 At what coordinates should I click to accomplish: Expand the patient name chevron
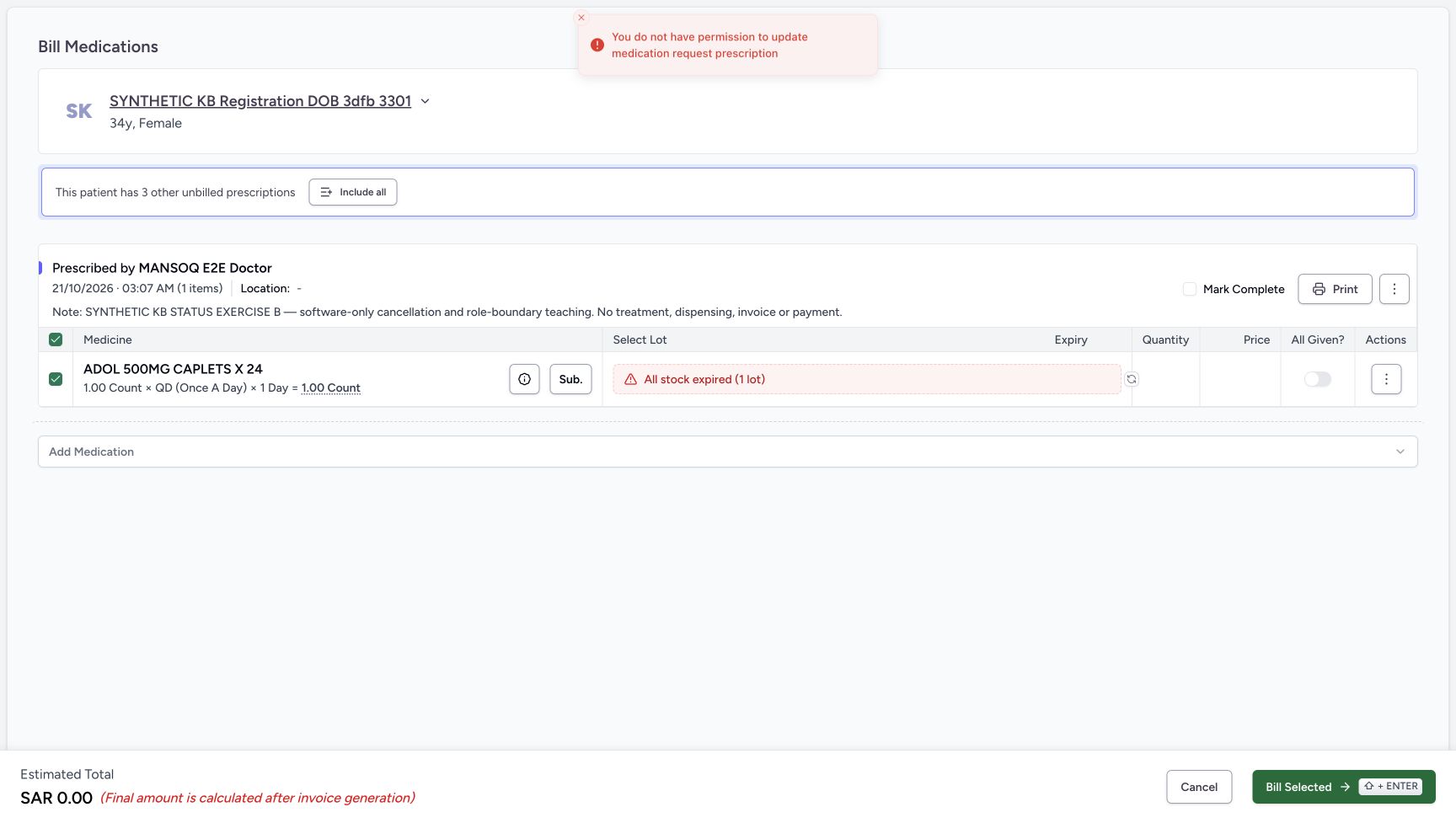point(426,101)
